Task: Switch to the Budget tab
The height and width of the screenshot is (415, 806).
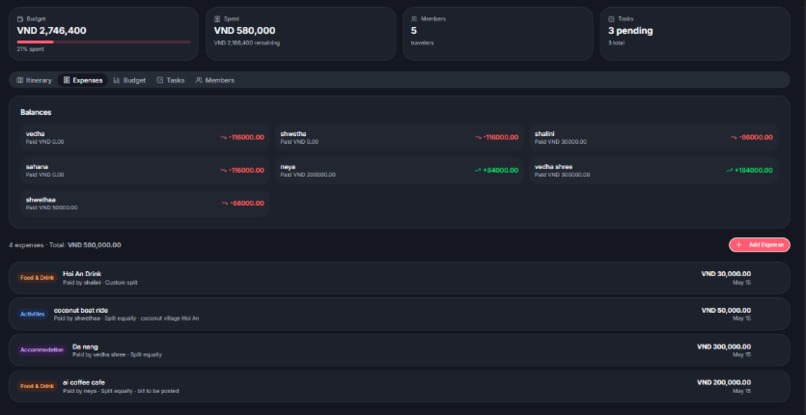Action: [x=130, y=80]
